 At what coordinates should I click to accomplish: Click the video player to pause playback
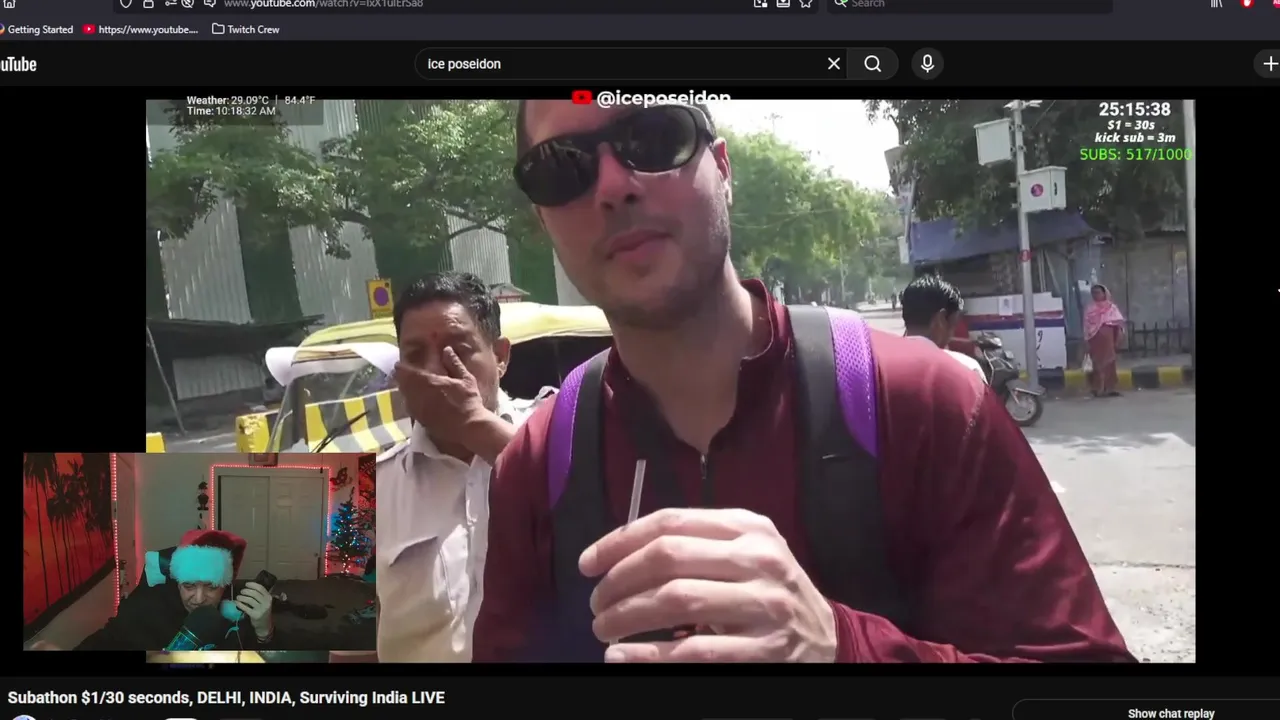tap(670, 380)
